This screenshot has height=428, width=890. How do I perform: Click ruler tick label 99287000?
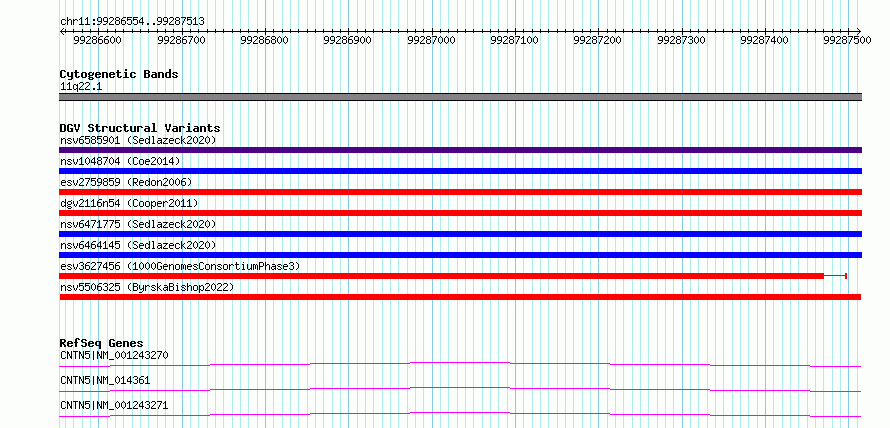pyautogui.click(x=431, y=40)
